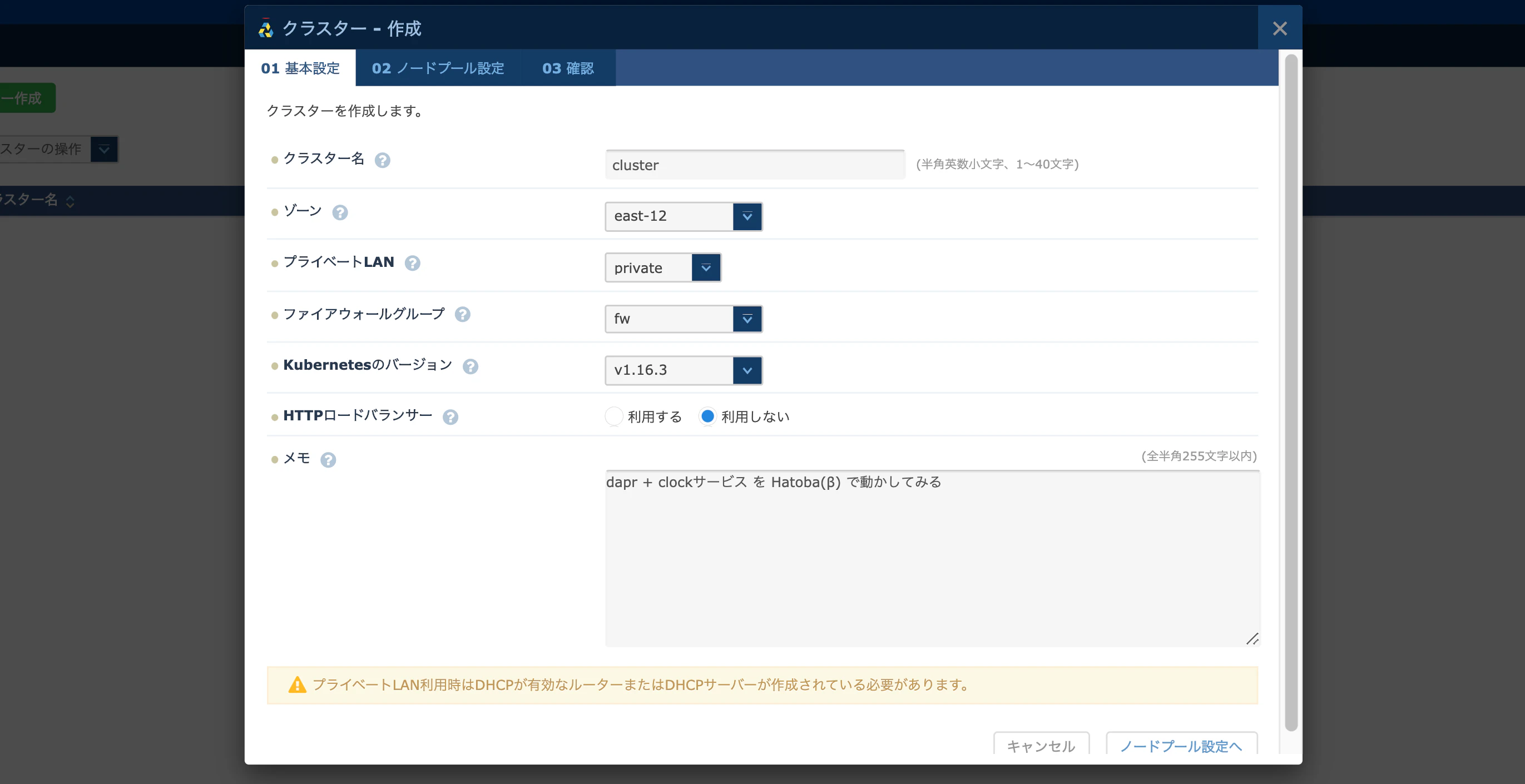Expand the east-12 zone dropdown
Image resolution: width=1525 pixels, height=784 pixels.
pos(684,216)
